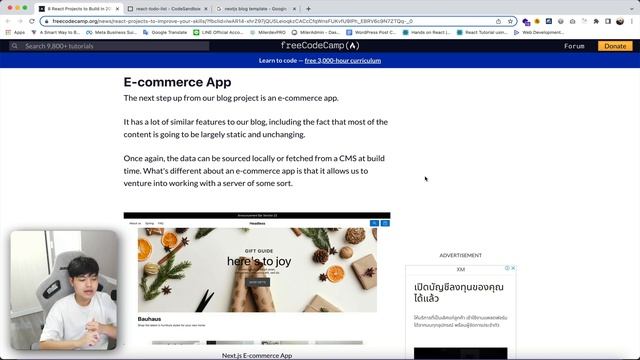Go back with the browser back arrow
This screenshot has width=640, height=360.
[8, 21]
